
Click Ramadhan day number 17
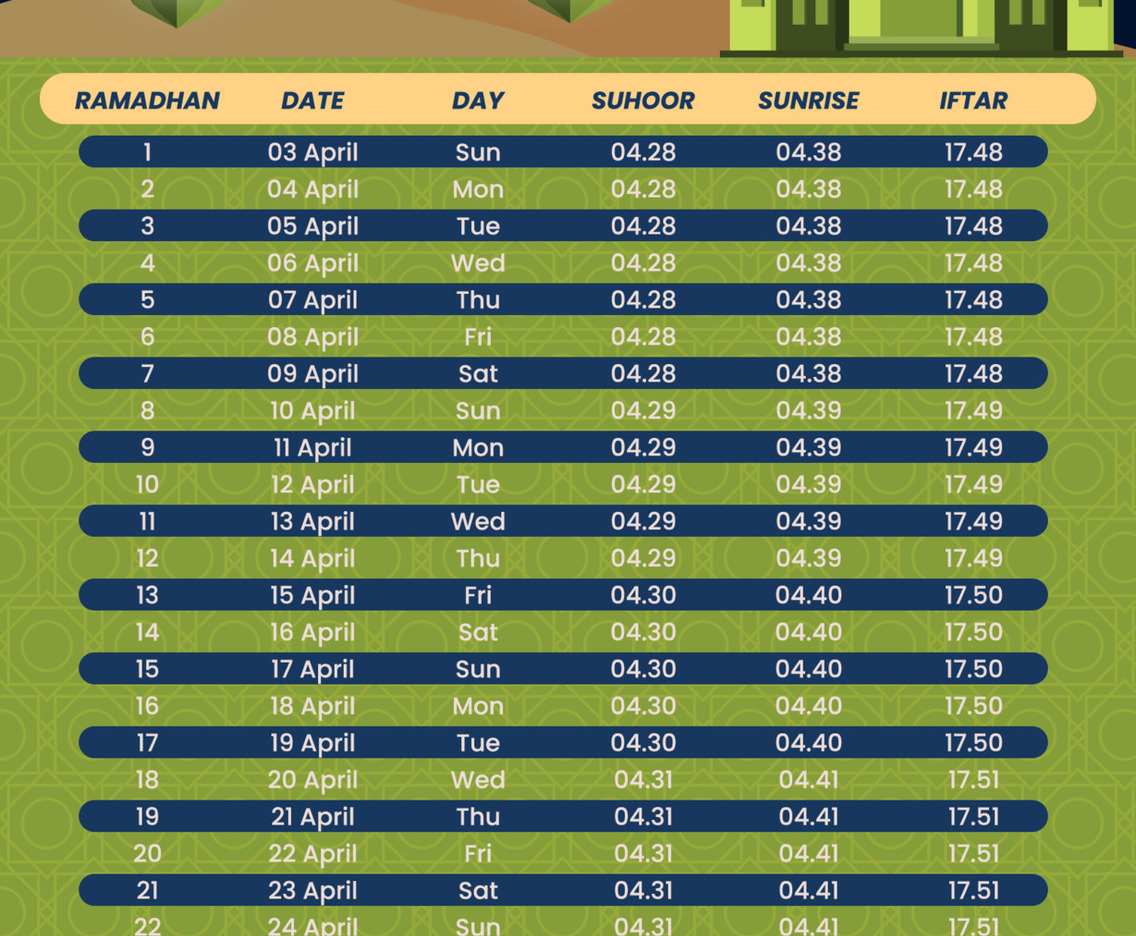click(147, 743)
